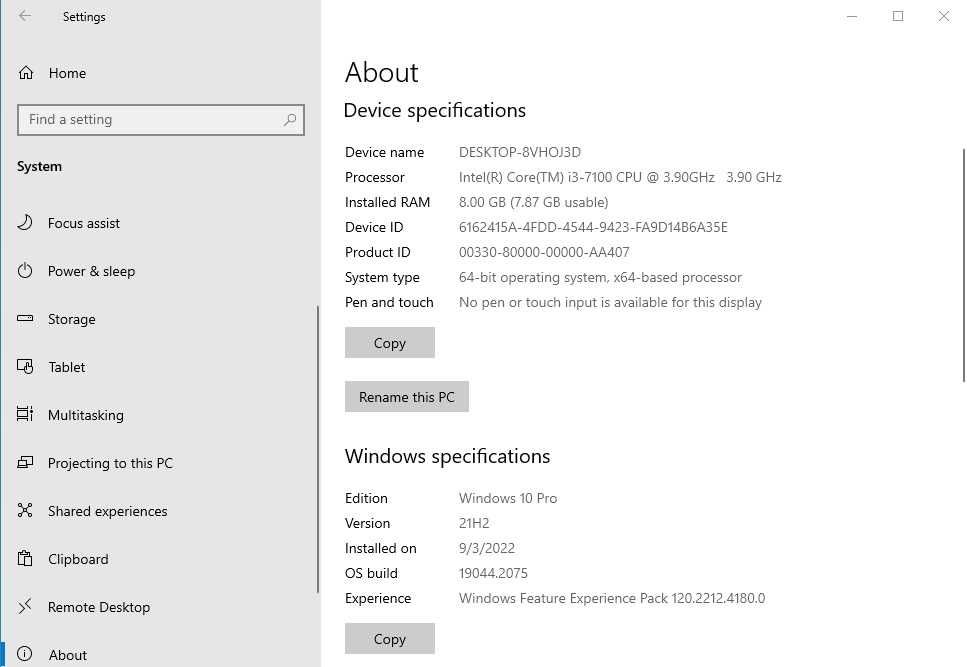
Task: Copy the Windows specifications
Action: [x=390, y=639]
